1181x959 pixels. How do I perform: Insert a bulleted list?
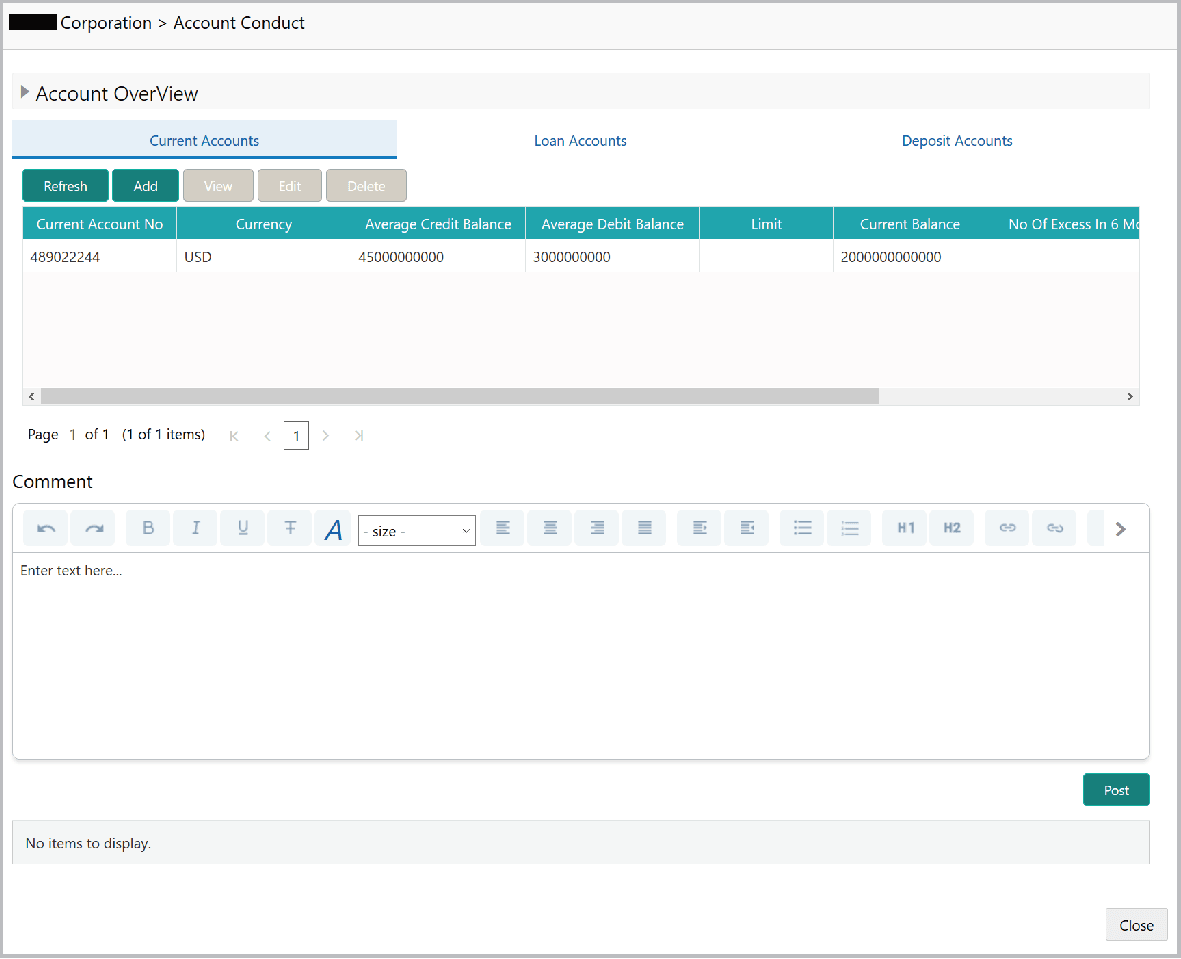point(803,528)
